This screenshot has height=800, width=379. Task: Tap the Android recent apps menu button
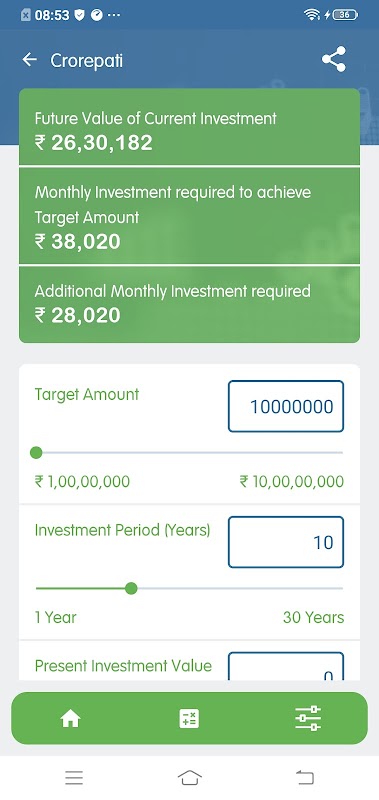[x=74, y=778]
